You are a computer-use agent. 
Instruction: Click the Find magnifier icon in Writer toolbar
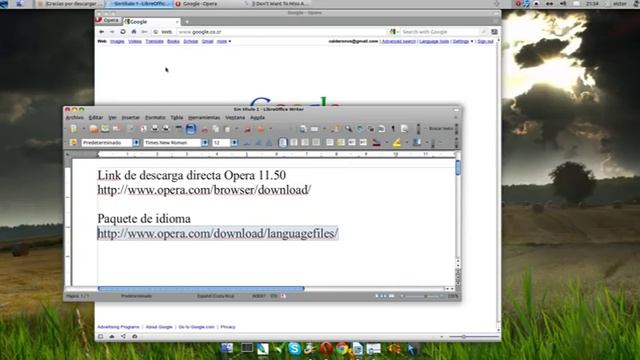tap(349, 129)
